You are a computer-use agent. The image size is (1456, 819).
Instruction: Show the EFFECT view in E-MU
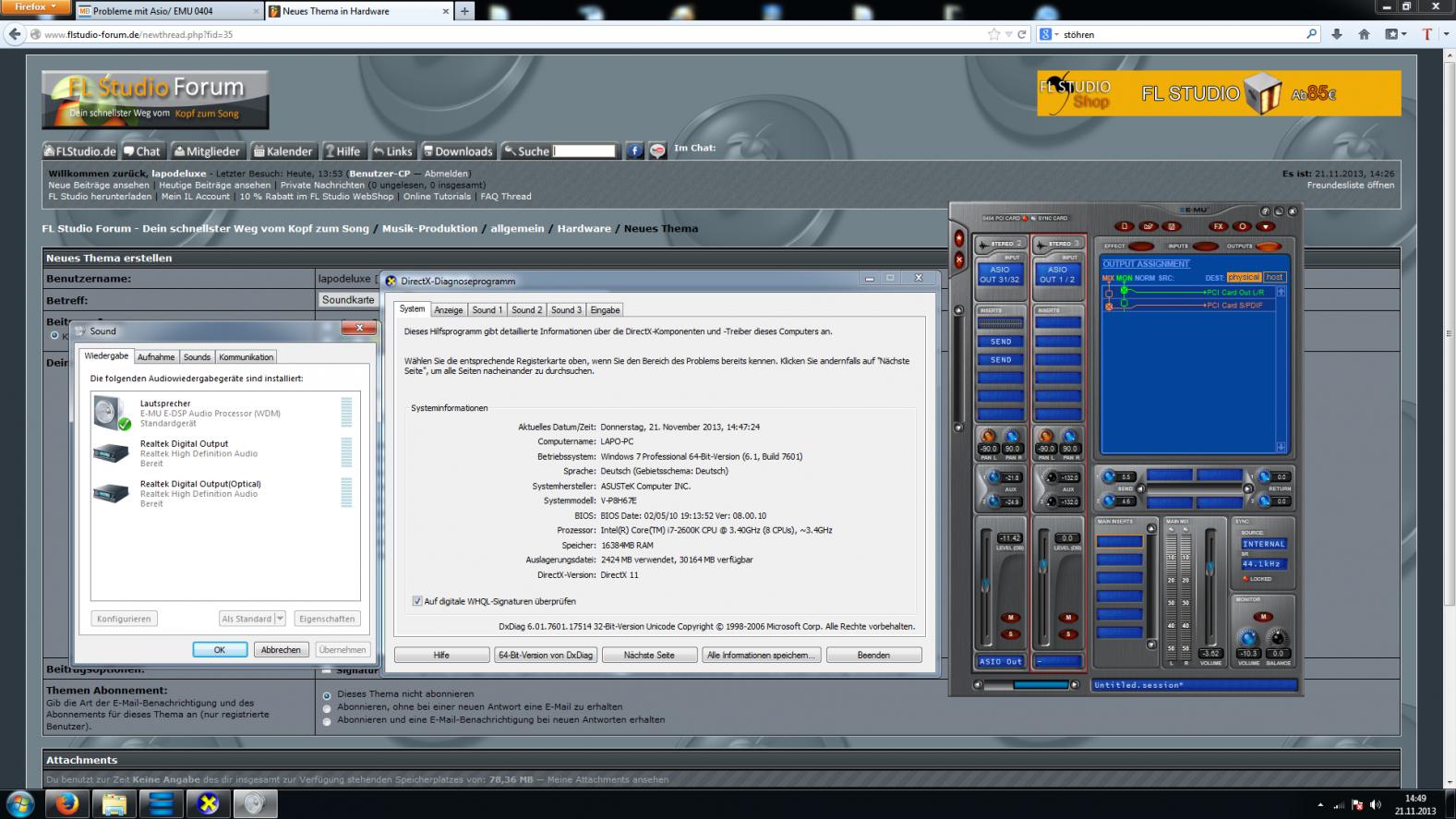tap(1141, 247)
